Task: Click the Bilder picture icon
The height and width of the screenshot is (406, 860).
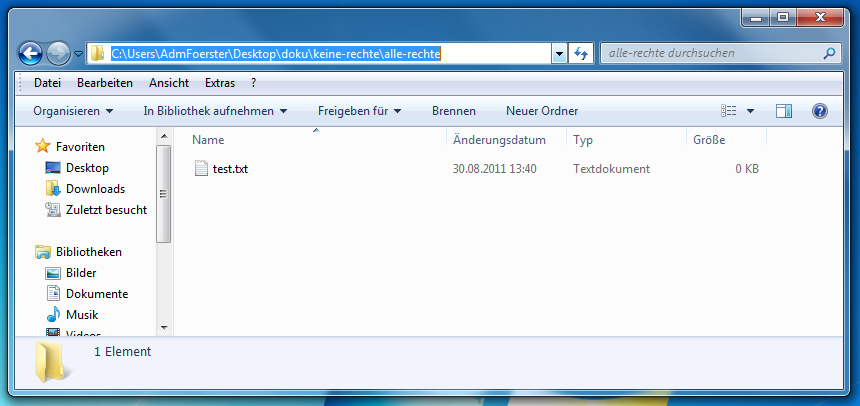Action: pyautogui.click(x=53, y=273)
